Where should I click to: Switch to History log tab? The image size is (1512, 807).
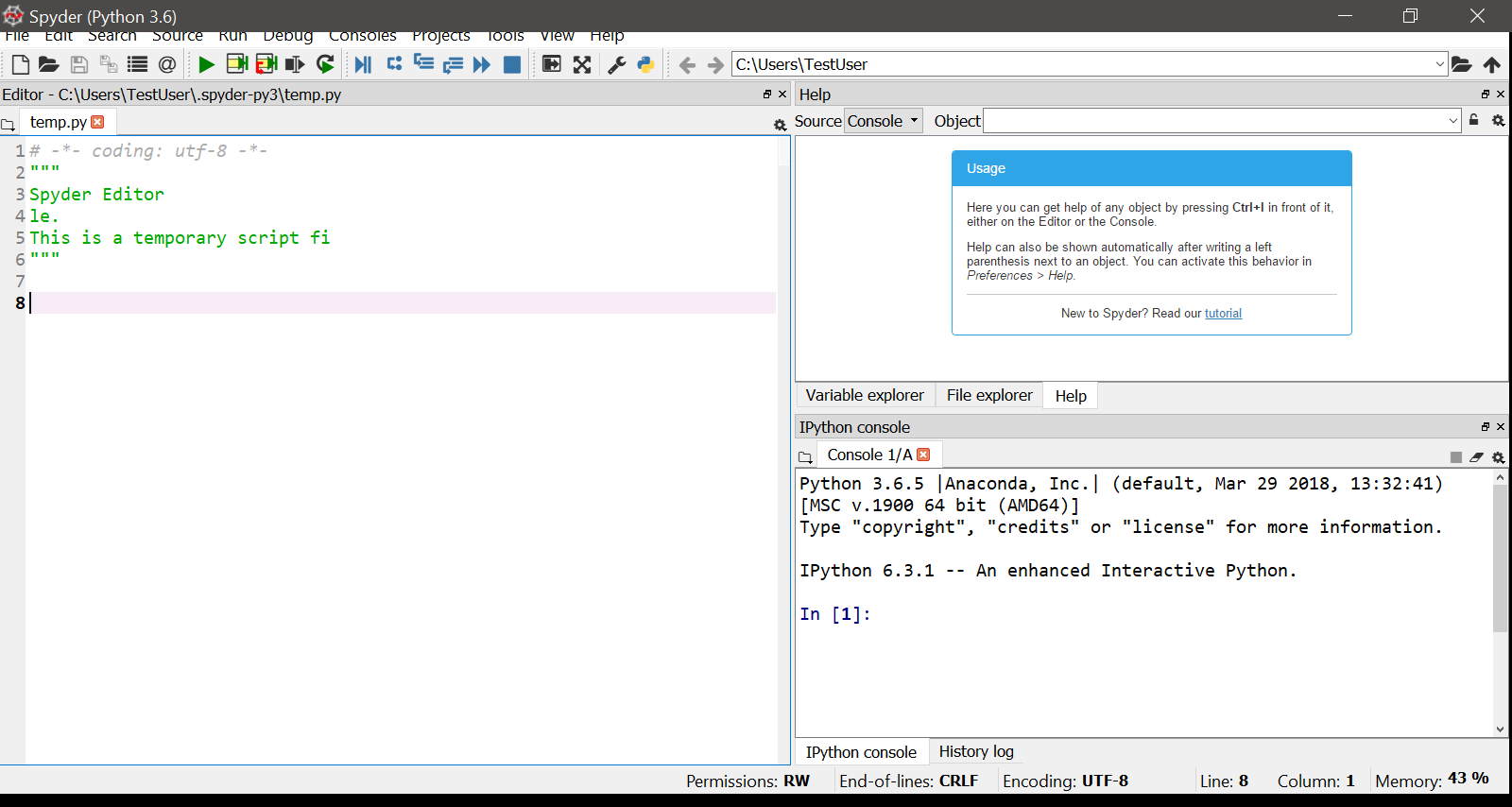(x=976, y=751)
